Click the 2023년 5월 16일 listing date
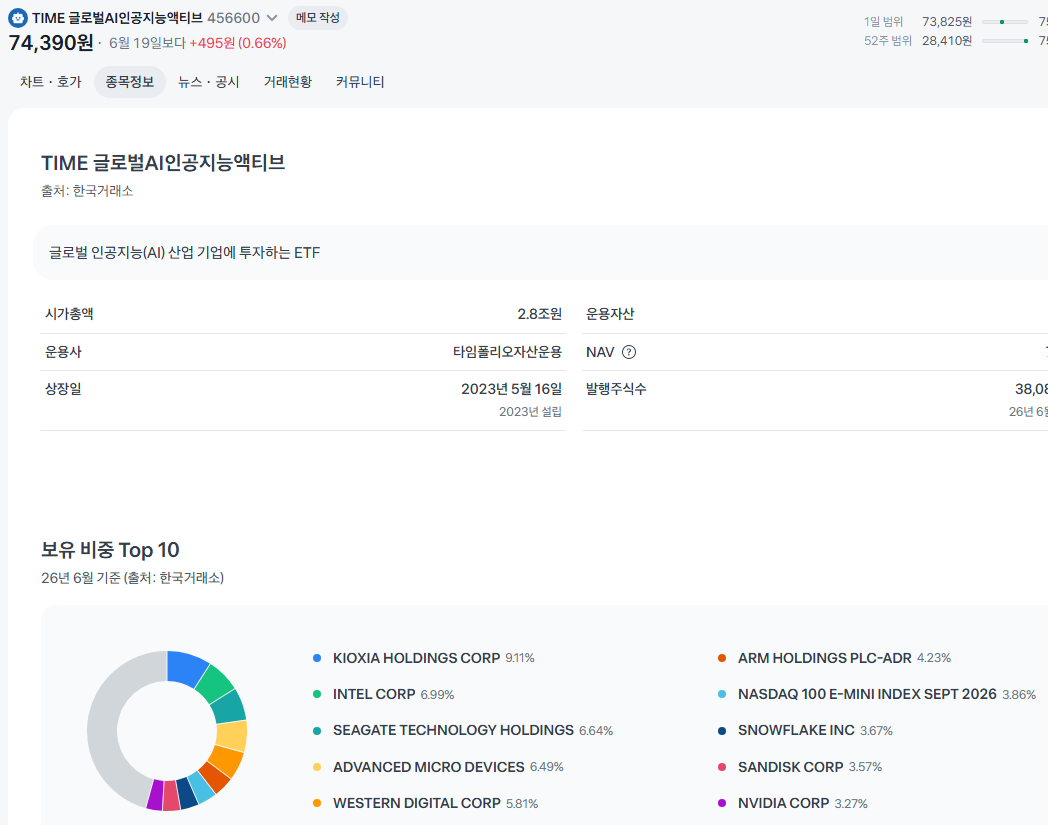1048x825 pixels. (x=511, y=389)
